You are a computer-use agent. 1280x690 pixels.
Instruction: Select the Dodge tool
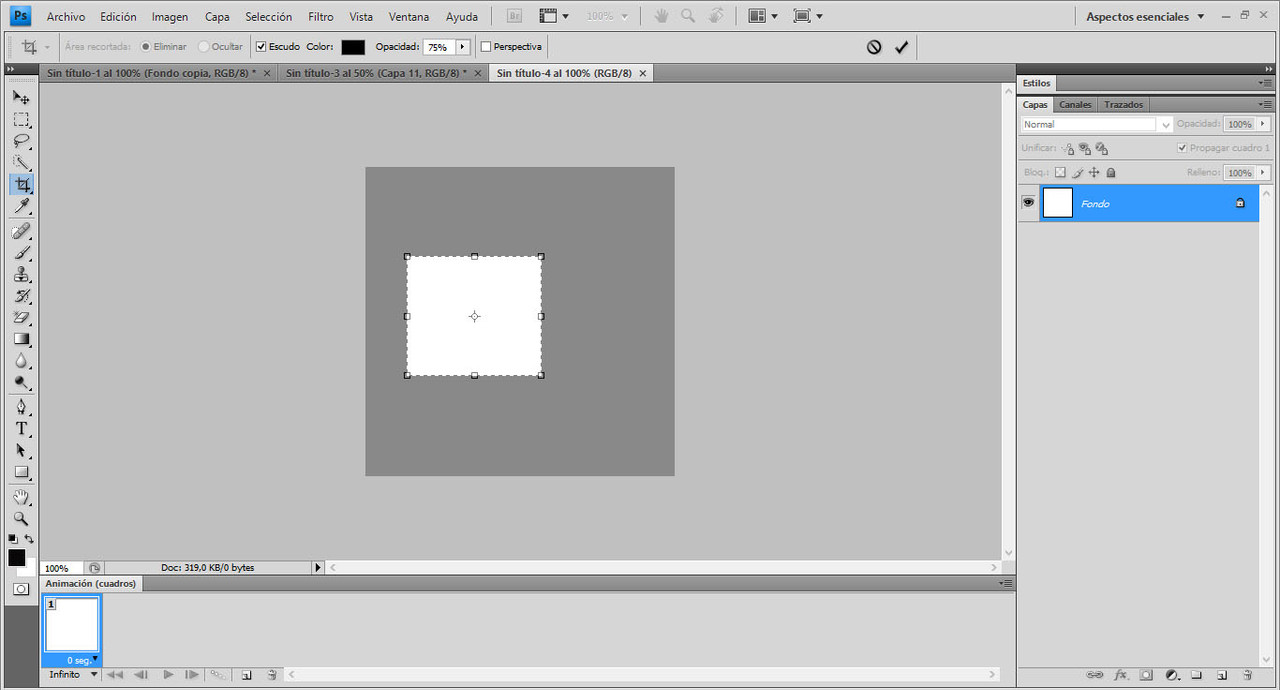point(21,383)
